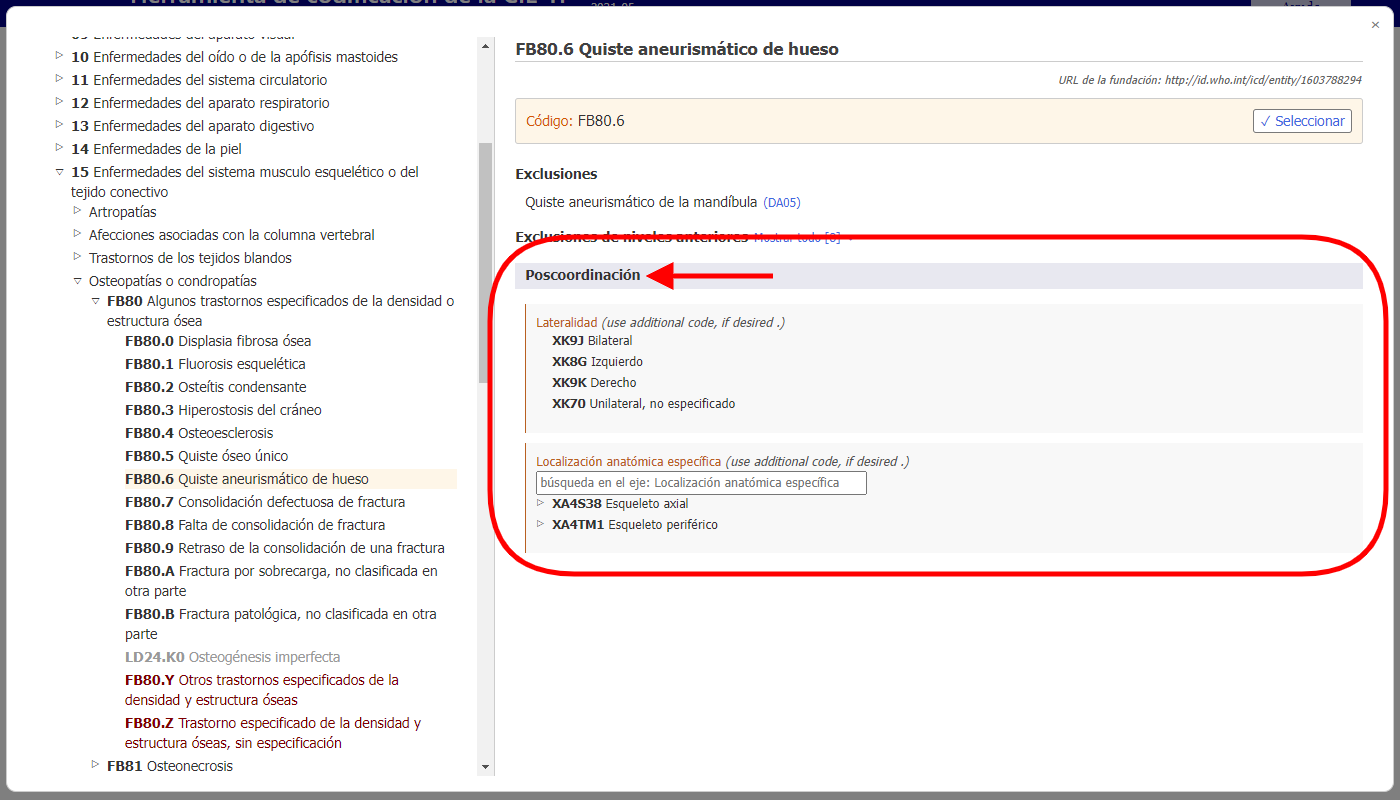Open FB80 Algunos trastornos especificados entry
Viewport: 1400px width, 800px height.
[x=281, y=311]
